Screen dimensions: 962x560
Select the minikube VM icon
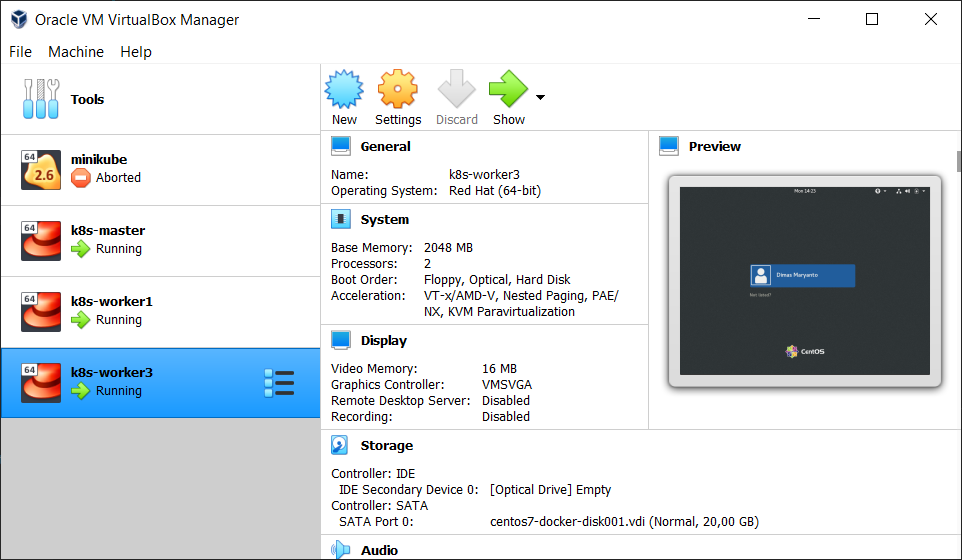point(41,170)
